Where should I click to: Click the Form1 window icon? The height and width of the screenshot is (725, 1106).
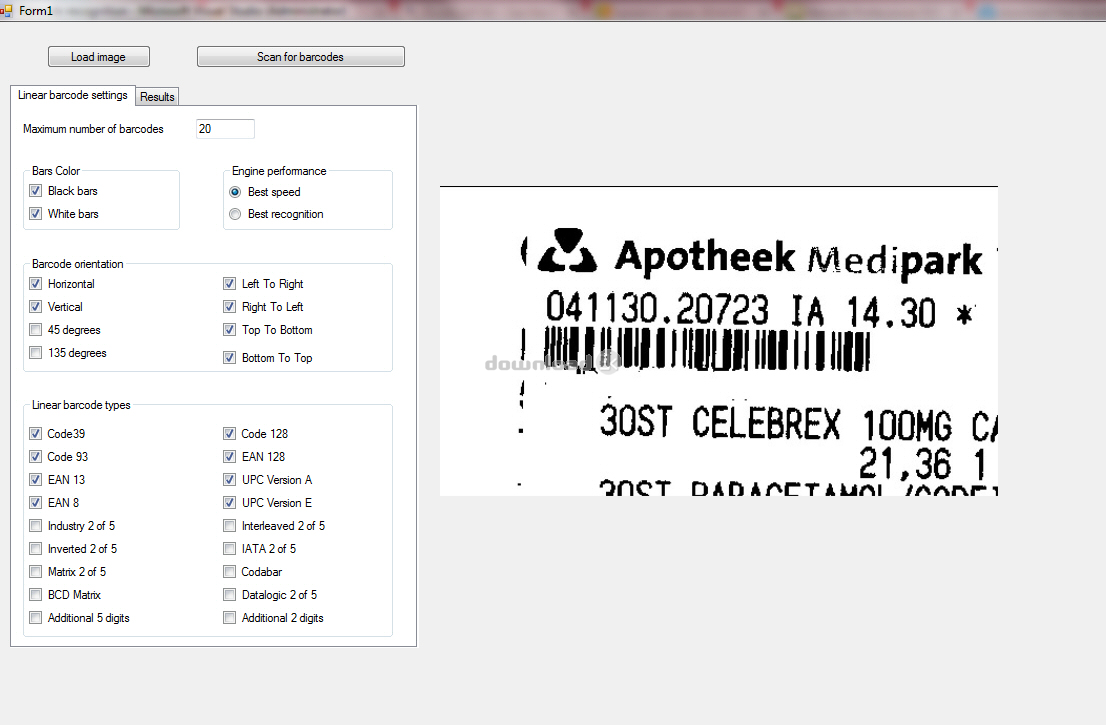(x=7, y=11)
